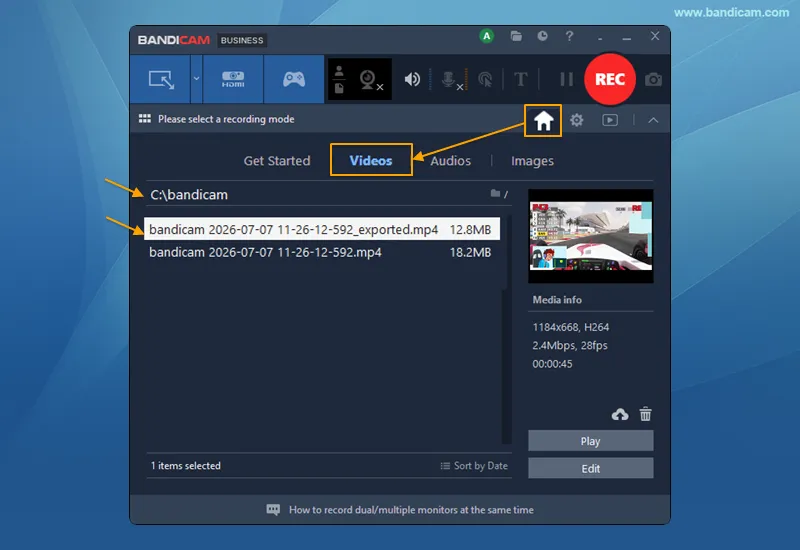Image resolution: width=800 pixels, height=550 pixels.
Task: Select bandicam 2026-07-07 11-26-12-592_exported.mp4 file
Action: 322,229
